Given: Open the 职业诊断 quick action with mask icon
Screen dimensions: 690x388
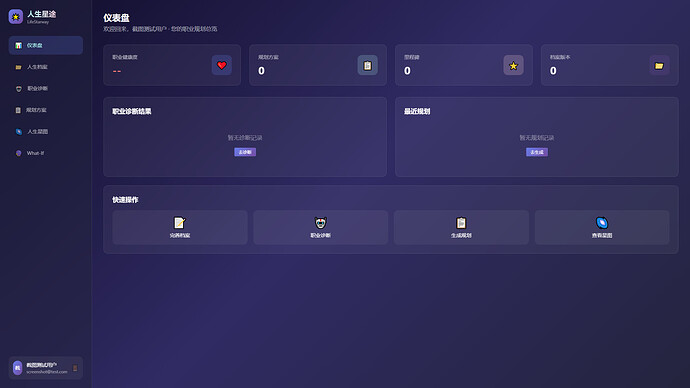Looking at the screenshot, I should [x=320, y=227].
